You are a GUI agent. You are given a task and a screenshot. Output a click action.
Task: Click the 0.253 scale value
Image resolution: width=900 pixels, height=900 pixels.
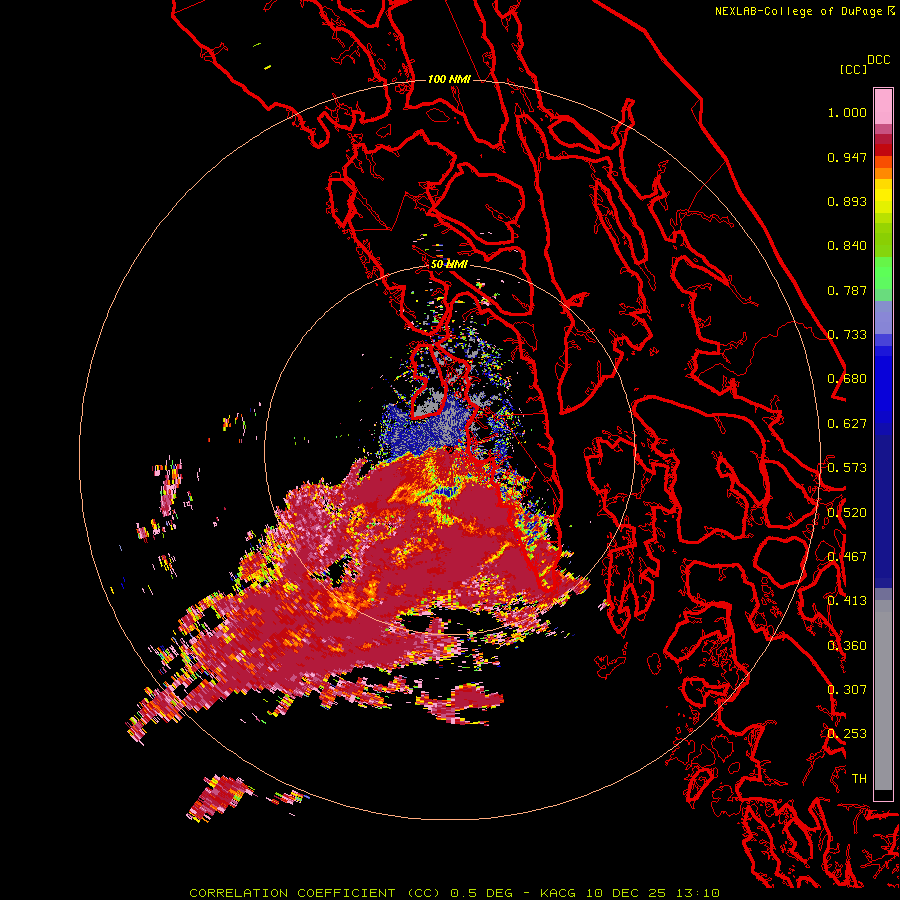[847, 734]
